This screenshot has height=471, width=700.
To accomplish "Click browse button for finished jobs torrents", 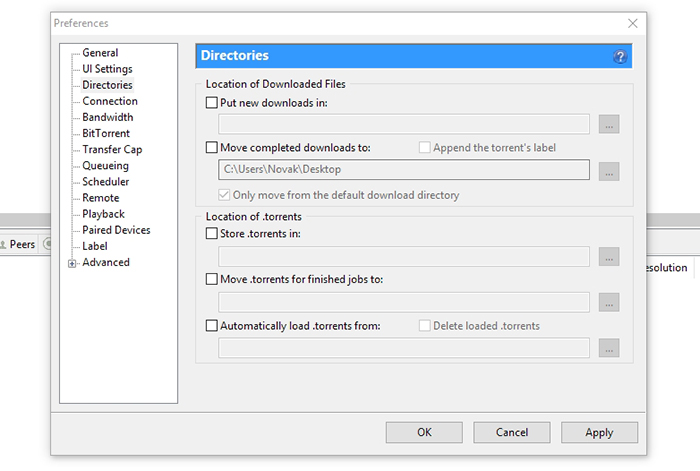I will point(609,302).
